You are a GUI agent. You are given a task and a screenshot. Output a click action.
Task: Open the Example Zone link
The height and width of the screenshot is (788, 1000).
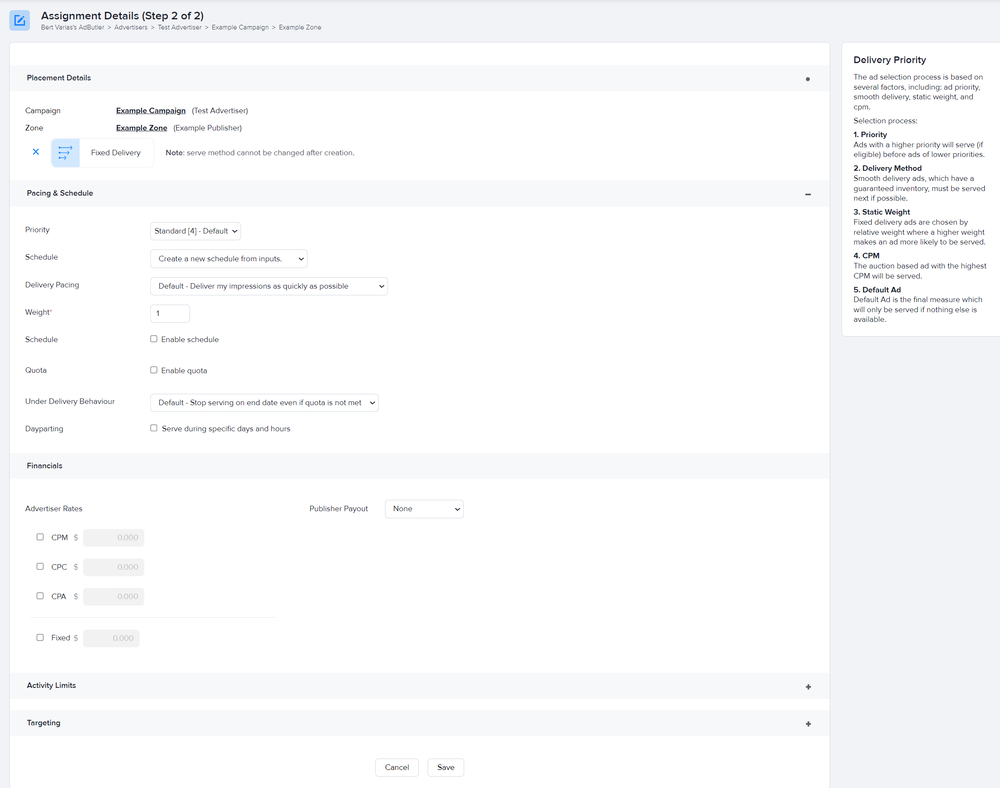pos(142,128)
